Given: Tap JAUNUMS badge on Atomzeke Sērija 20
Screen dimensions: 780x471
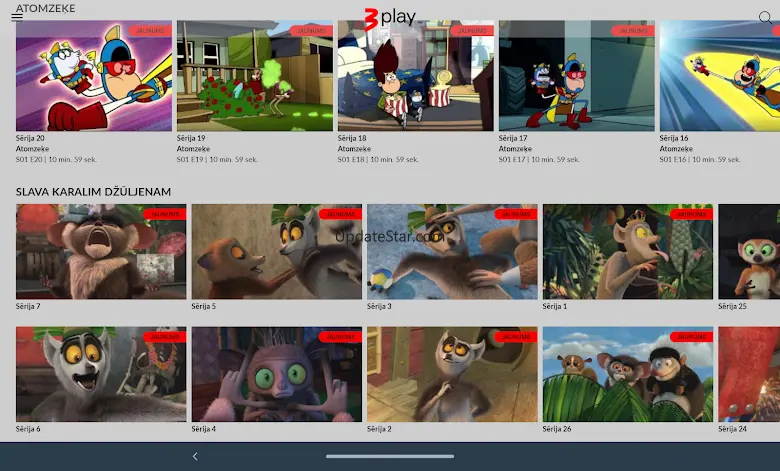Looking at the screenshot, I should pos(150,31).
